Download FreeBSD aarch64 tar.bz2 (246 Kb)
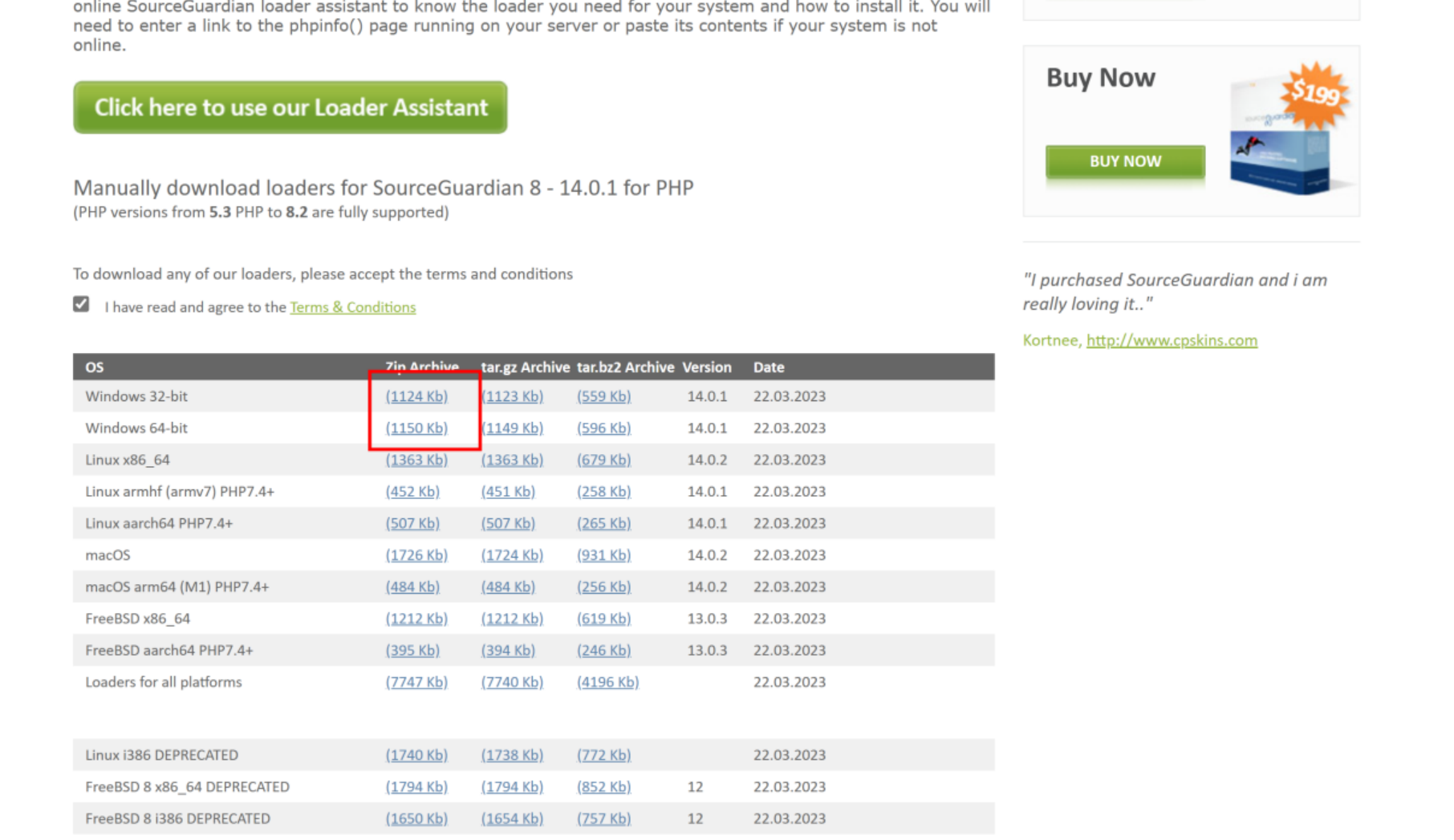 (603, 651)
